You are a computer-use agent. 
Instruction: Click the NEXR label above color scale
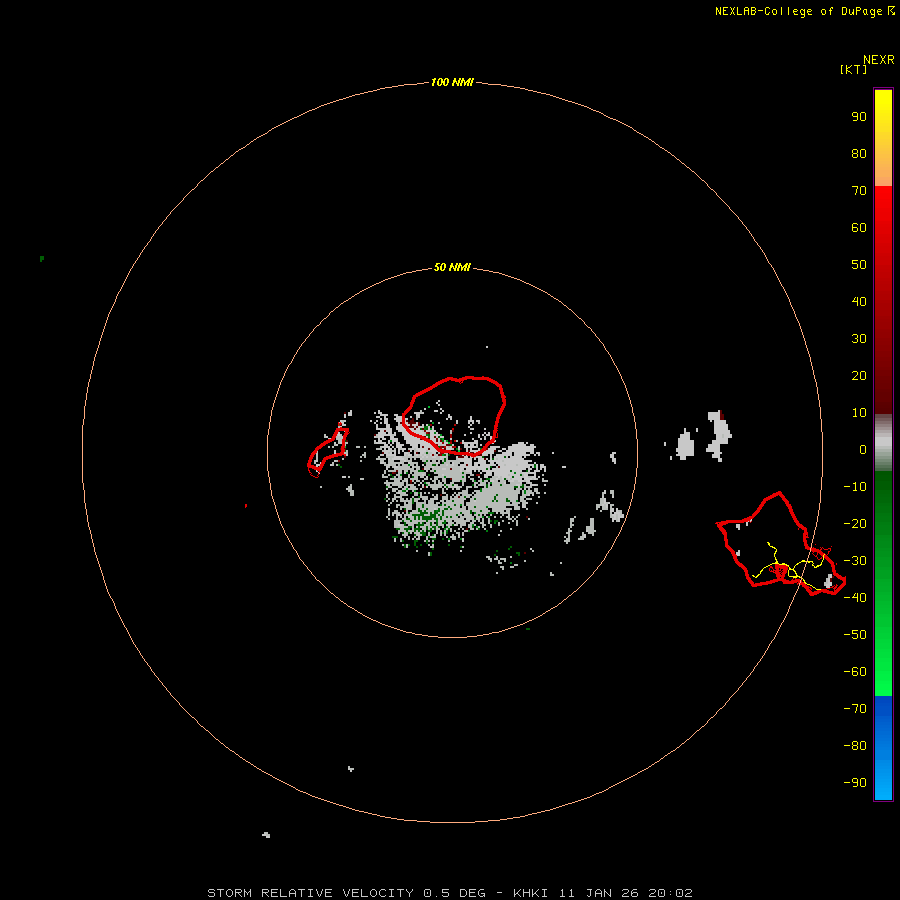tap(878, 60)
